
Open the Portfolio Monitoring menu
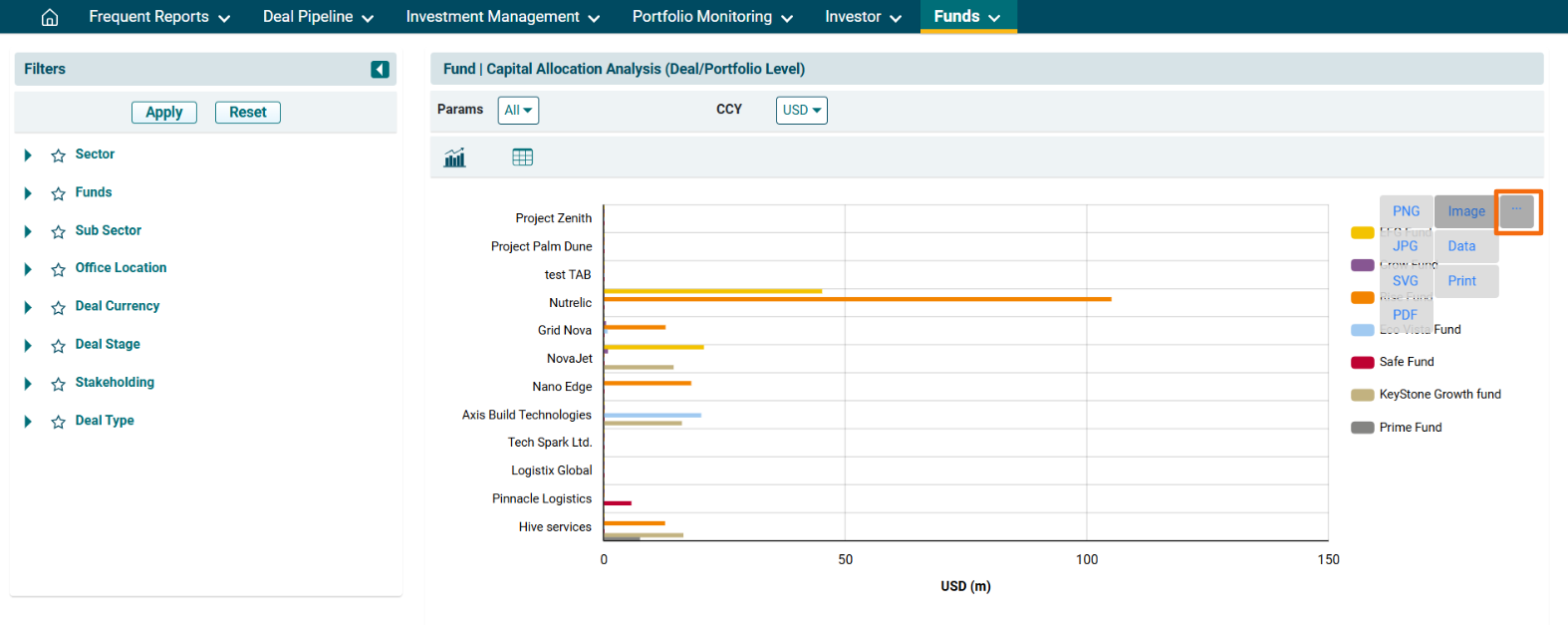click(712, 17)
